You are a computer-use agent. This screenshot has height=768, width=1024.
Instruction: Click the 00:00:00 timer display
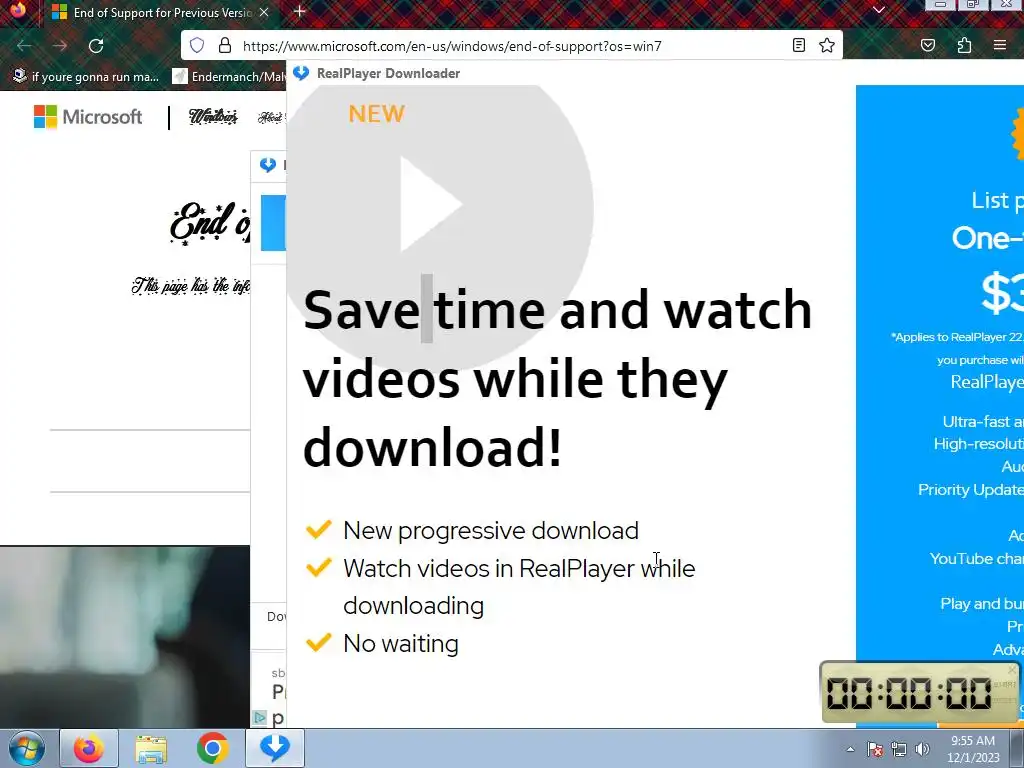(908, 694)
